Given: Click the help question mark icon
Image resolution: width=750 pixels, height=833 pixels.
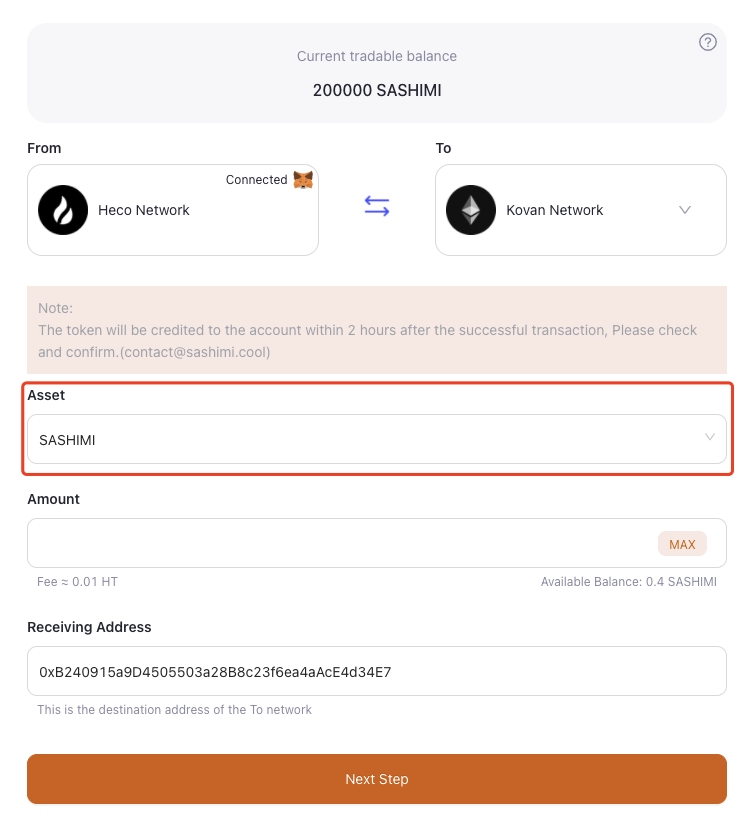Looking at the screenshot, I should (x=708, y=42).
